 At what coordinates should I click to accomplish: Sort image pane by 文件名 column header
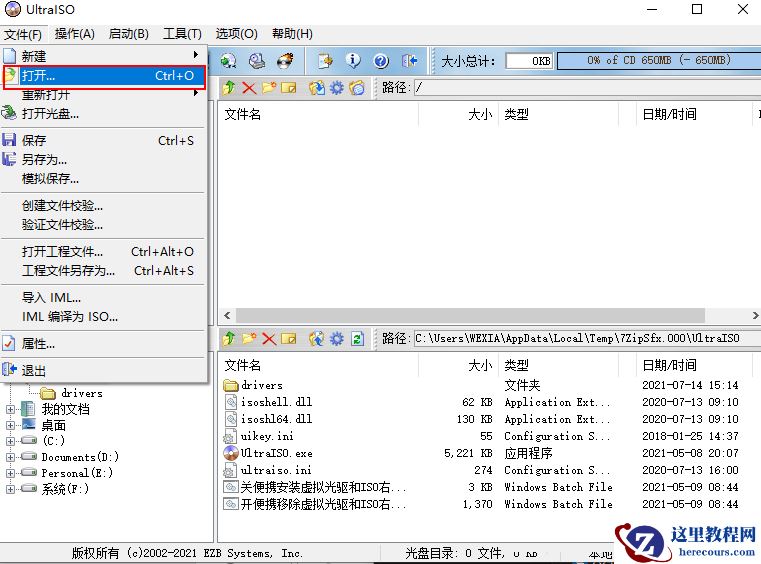click(318, 115)
